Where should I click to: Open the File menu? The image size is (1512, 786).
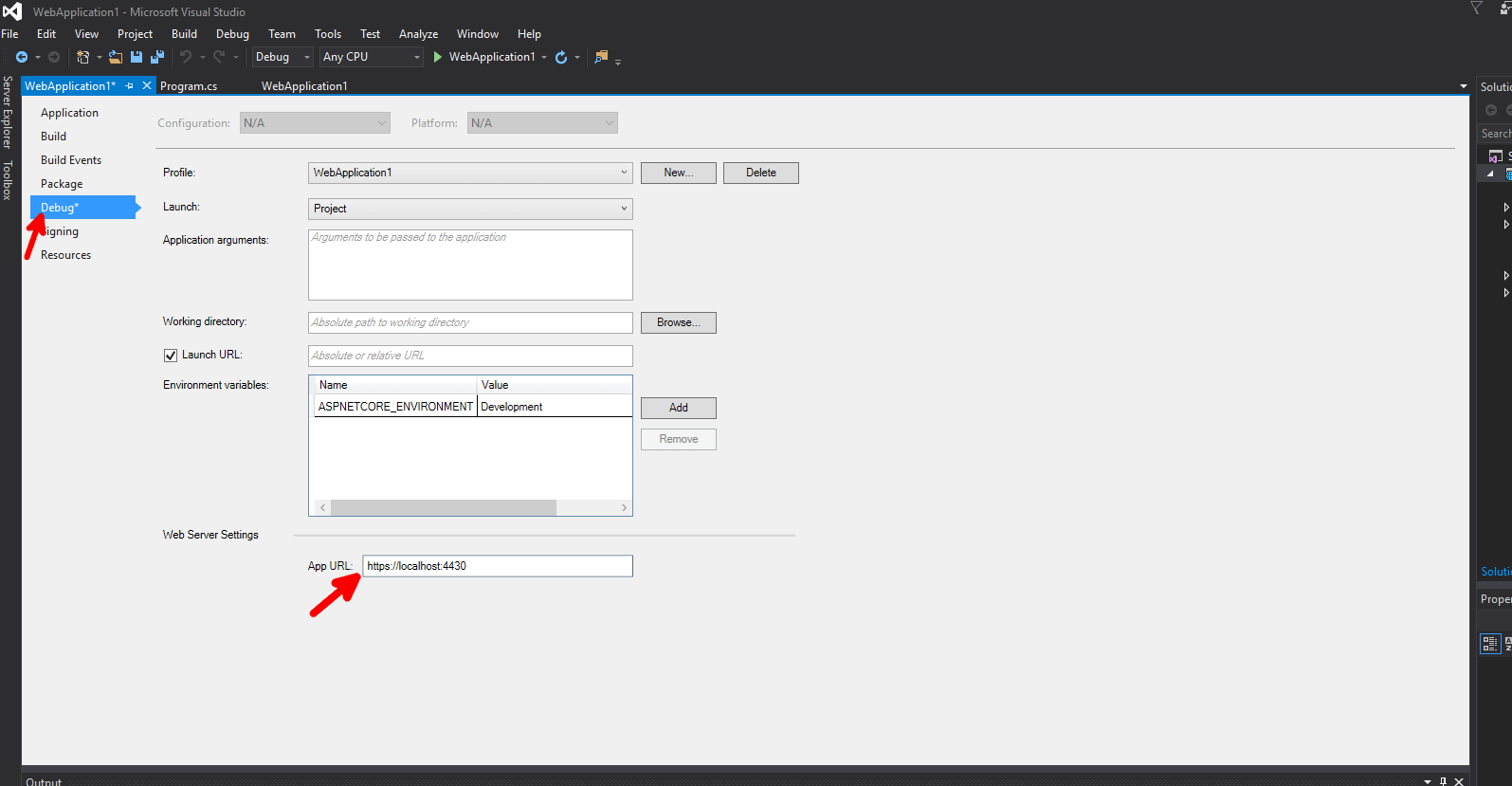click(10, 34)
